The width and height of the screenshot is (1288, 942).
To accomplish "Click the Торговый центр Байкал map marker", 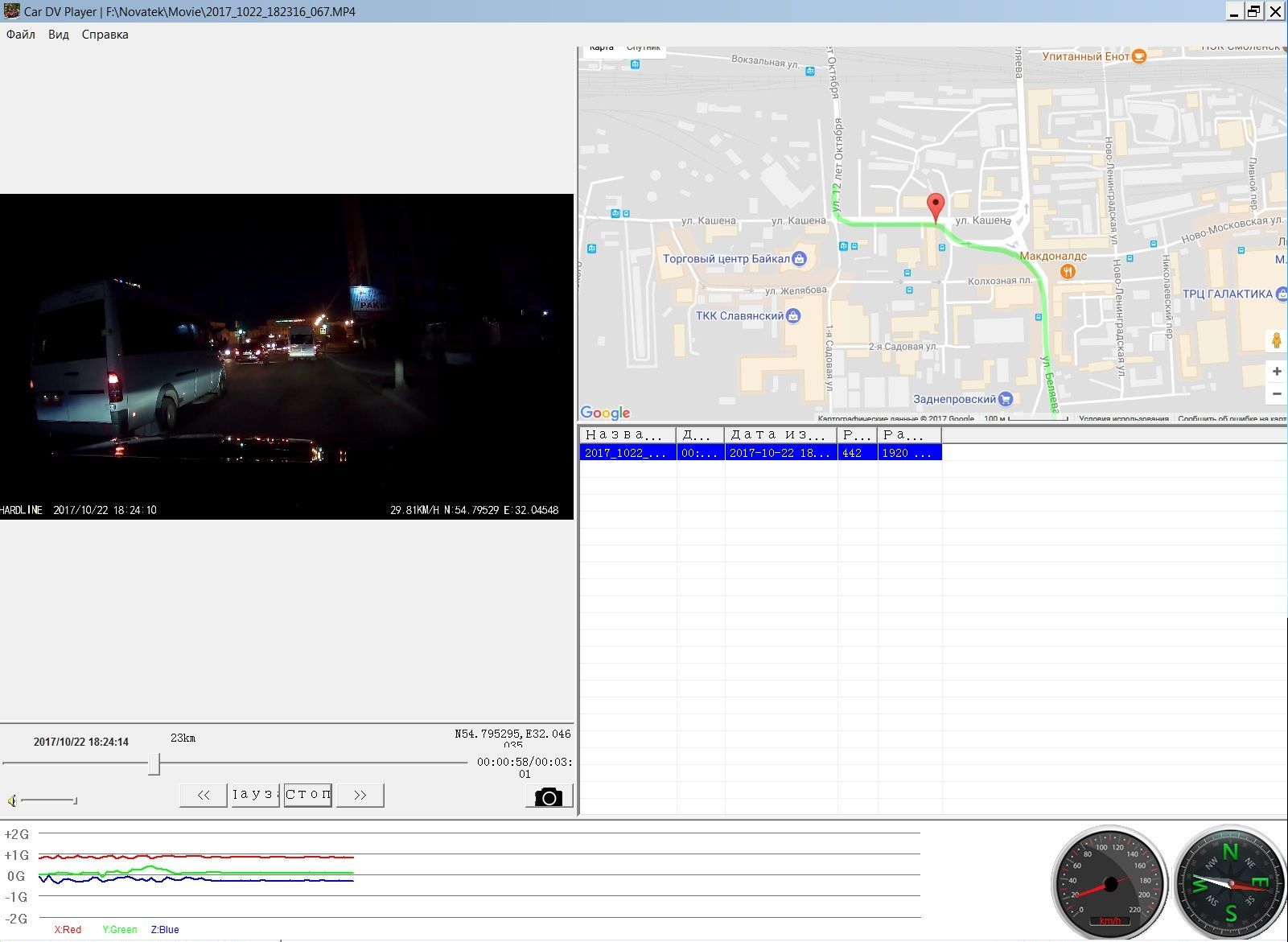I will pyautogui.click(x=799, y=259).
